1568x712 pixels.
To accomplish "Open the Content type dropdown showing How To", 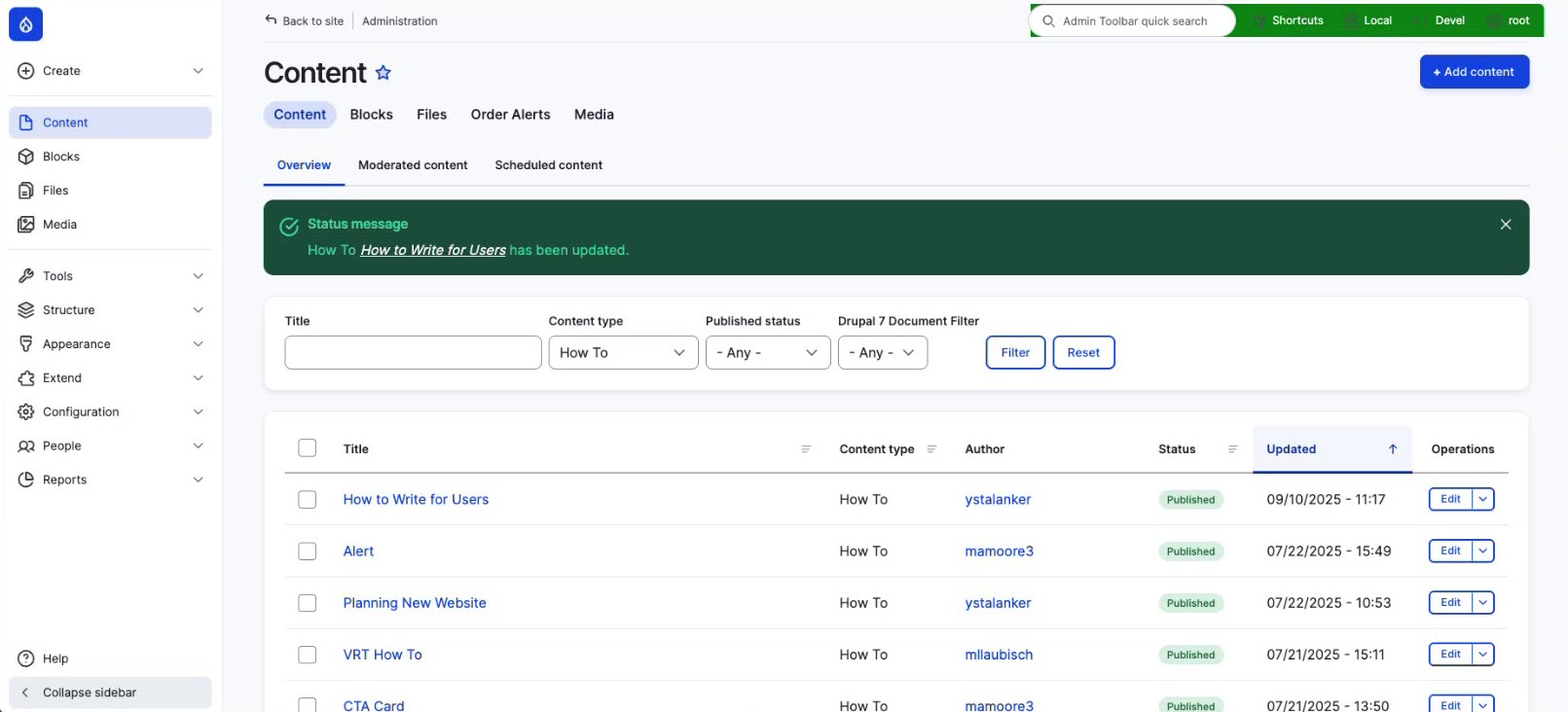I will click(623, 353).
